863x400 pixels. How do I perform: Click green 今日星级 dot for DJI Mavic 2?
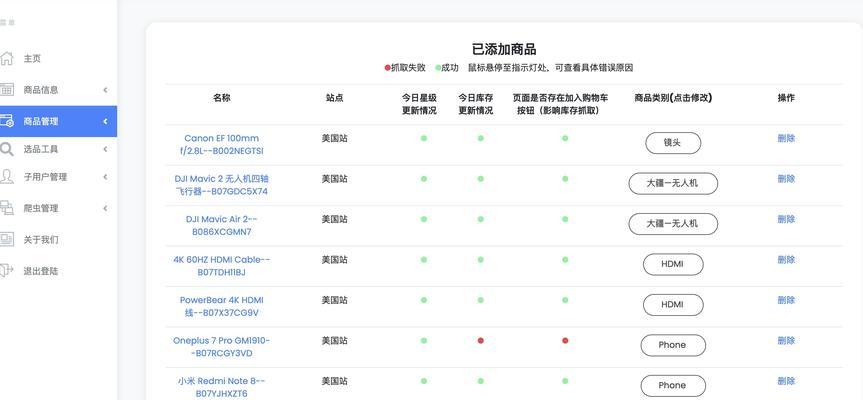pos(424,179)
